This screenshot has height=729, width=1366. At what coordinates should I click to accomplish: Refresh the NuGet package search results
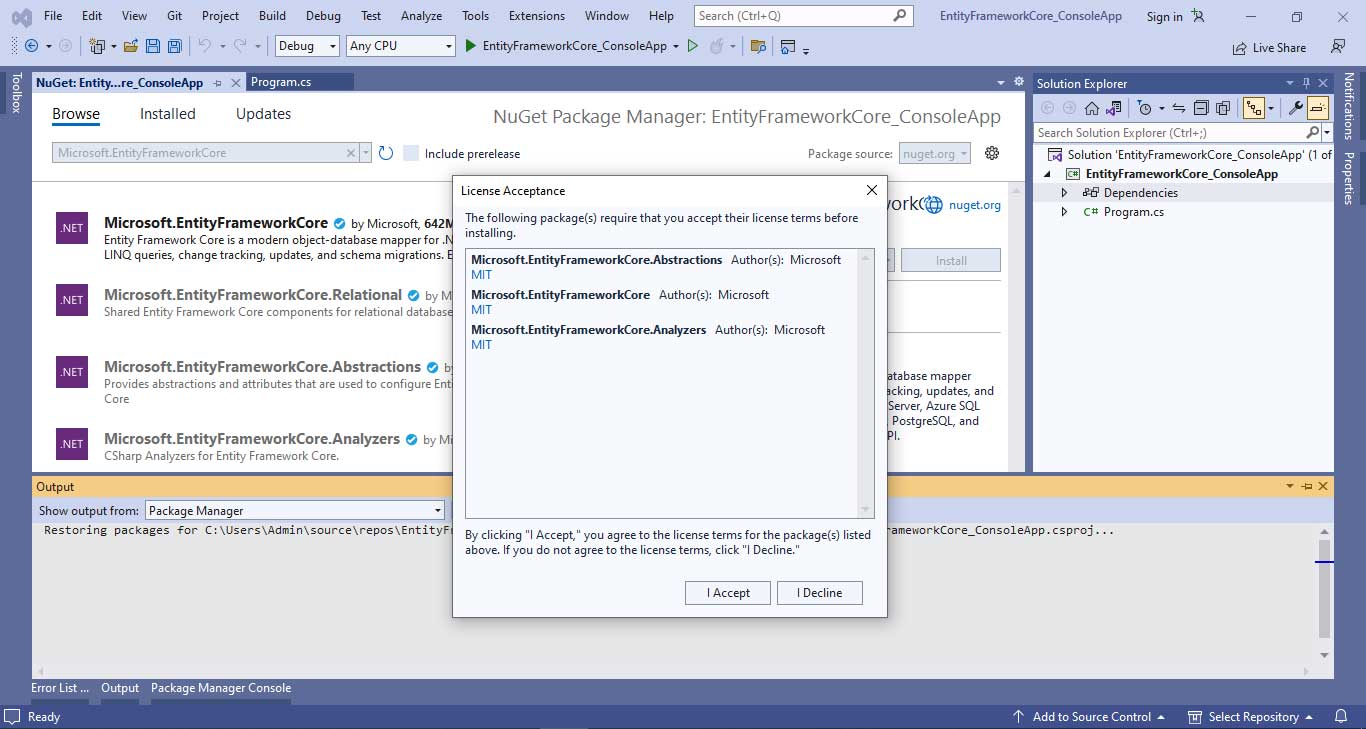[386, 153]
